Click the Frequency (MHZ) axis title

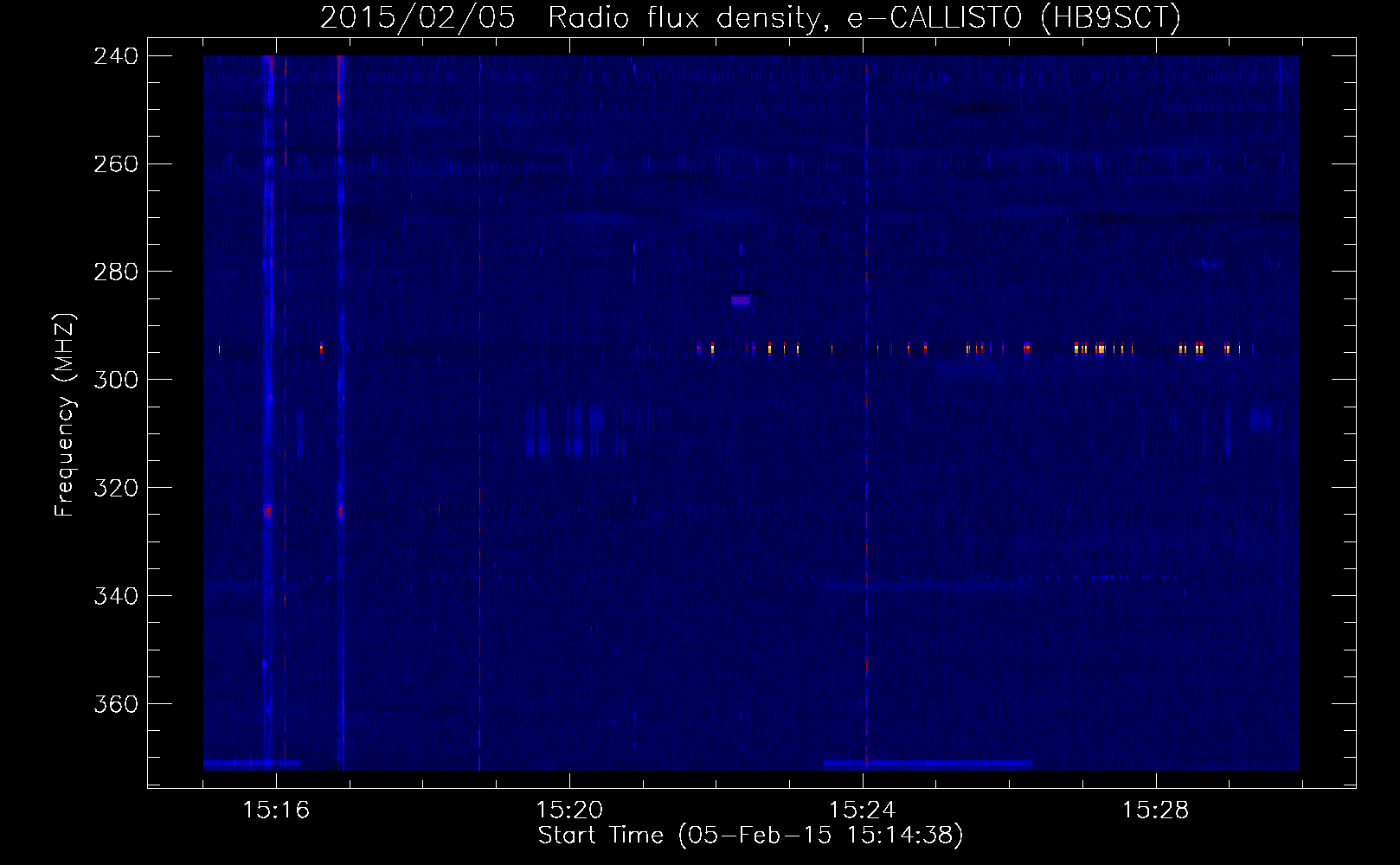pyautogui.click(x=66, y=414)
